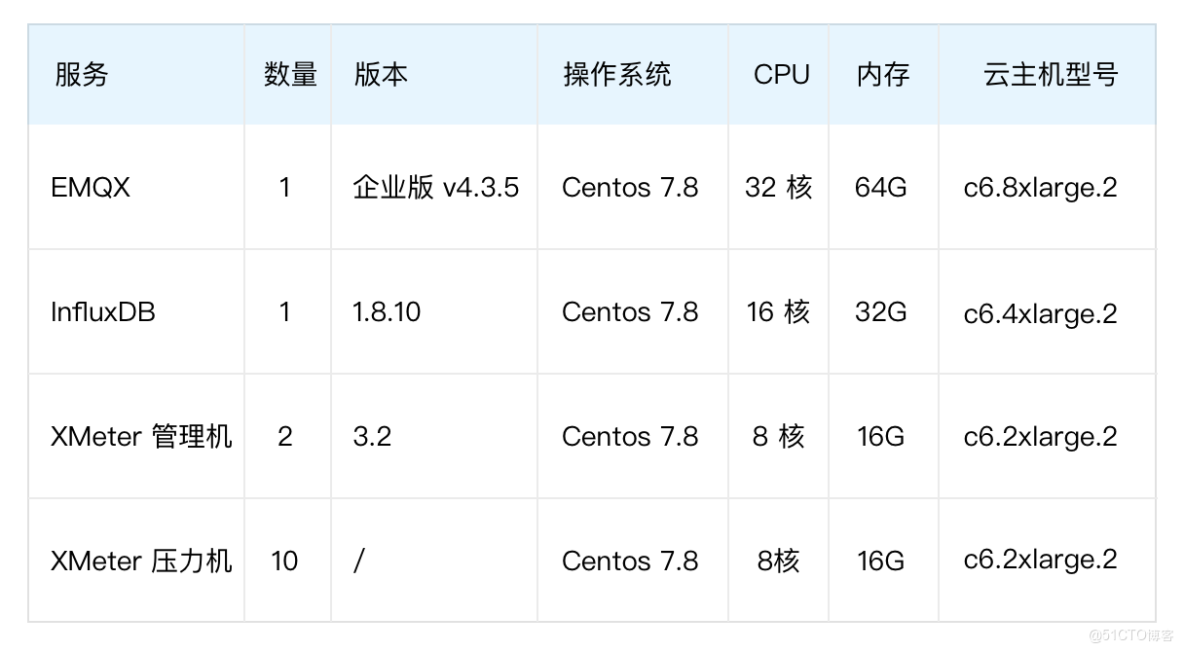Screen dimensions: 1184x652
Task: Click the 云主机型号 column header
Action: click(1050, 75)
